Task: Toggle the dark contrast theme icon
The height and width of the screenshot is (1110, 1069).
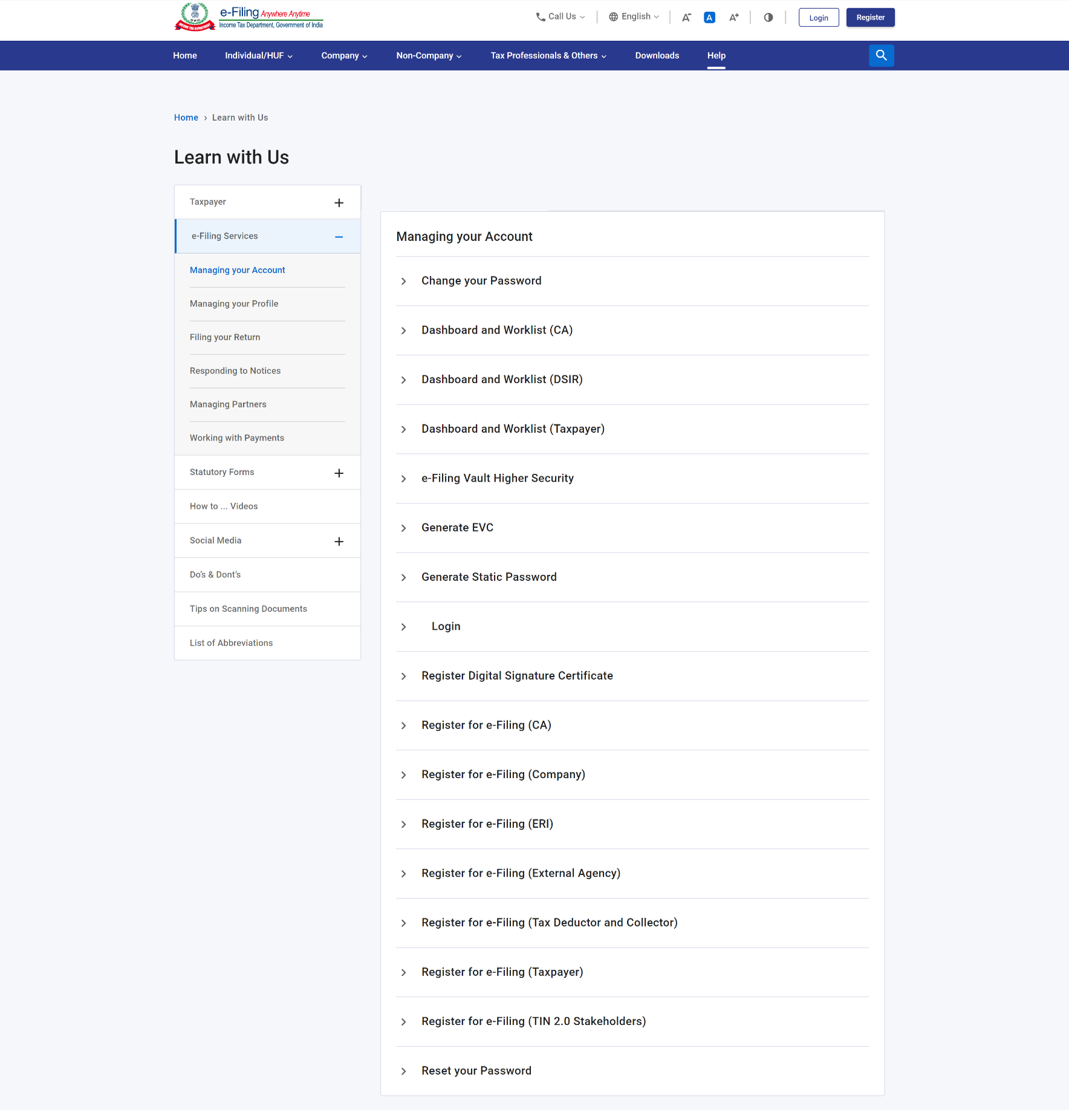Action: pyautogui.click(x=768, y=17)
